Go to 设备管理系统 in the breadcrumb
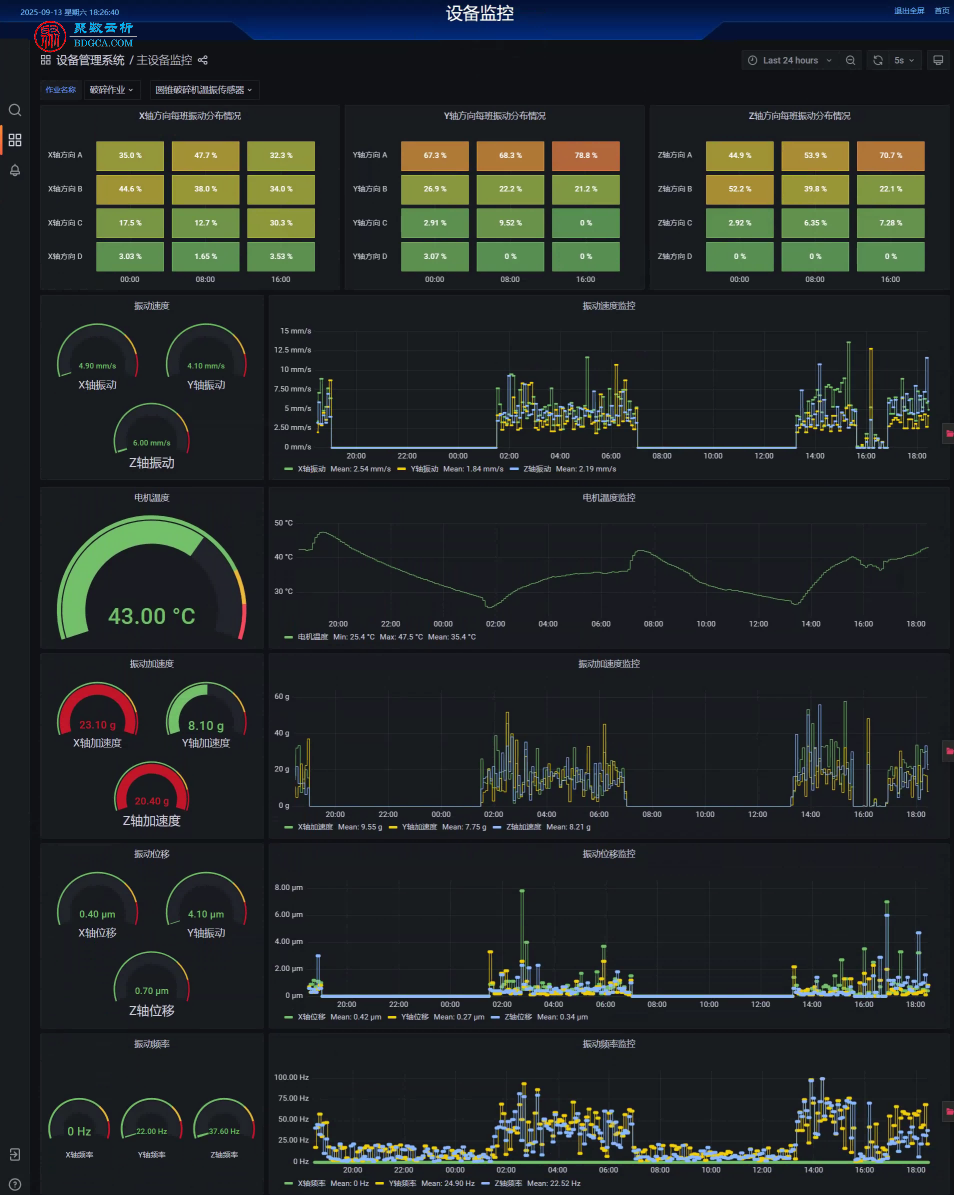This screenshot has height=1195, width=954. point(90,60)
